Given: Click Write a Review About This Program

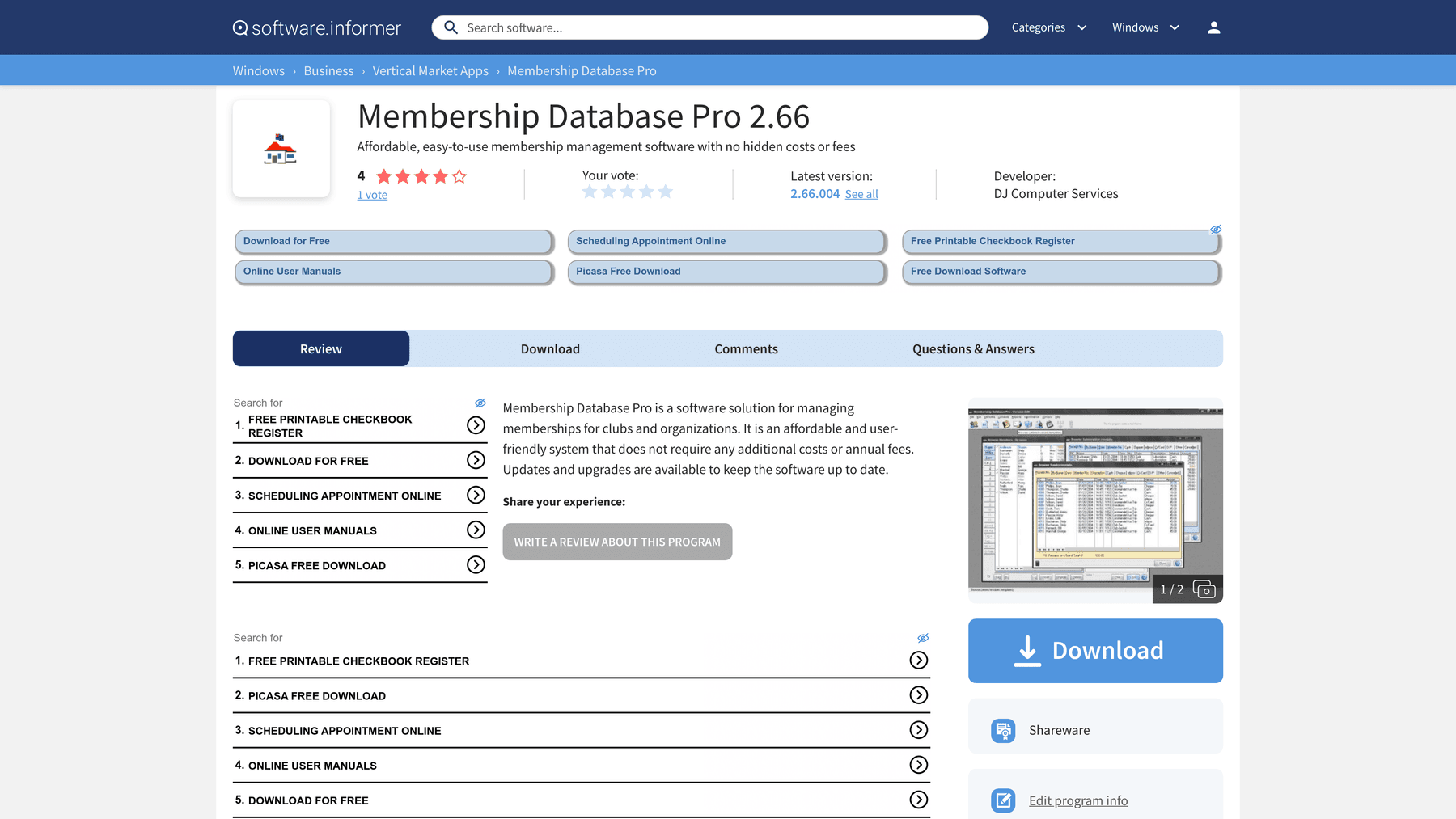Looking at the screenshot, I should (617, 542).
